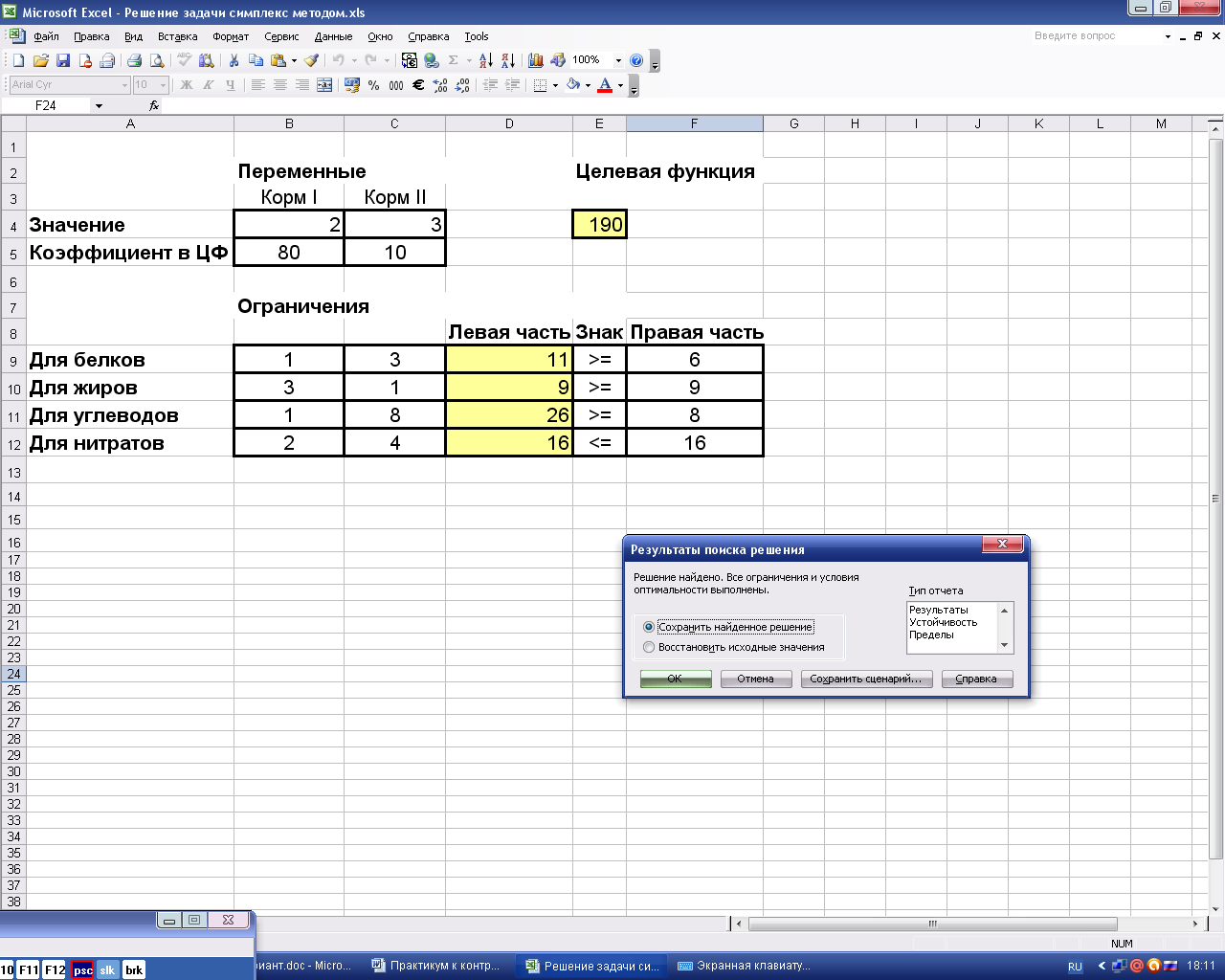Click OK in solver results dialog
This screenshot has height=980, width=1225.
click(676, 679)
